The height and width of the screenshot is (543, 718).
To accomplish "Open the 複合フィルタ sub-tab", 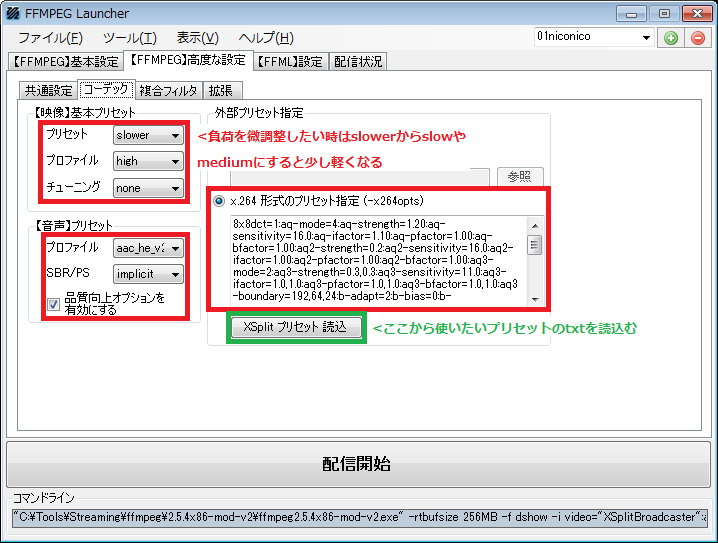I will (x=168, y=90).
